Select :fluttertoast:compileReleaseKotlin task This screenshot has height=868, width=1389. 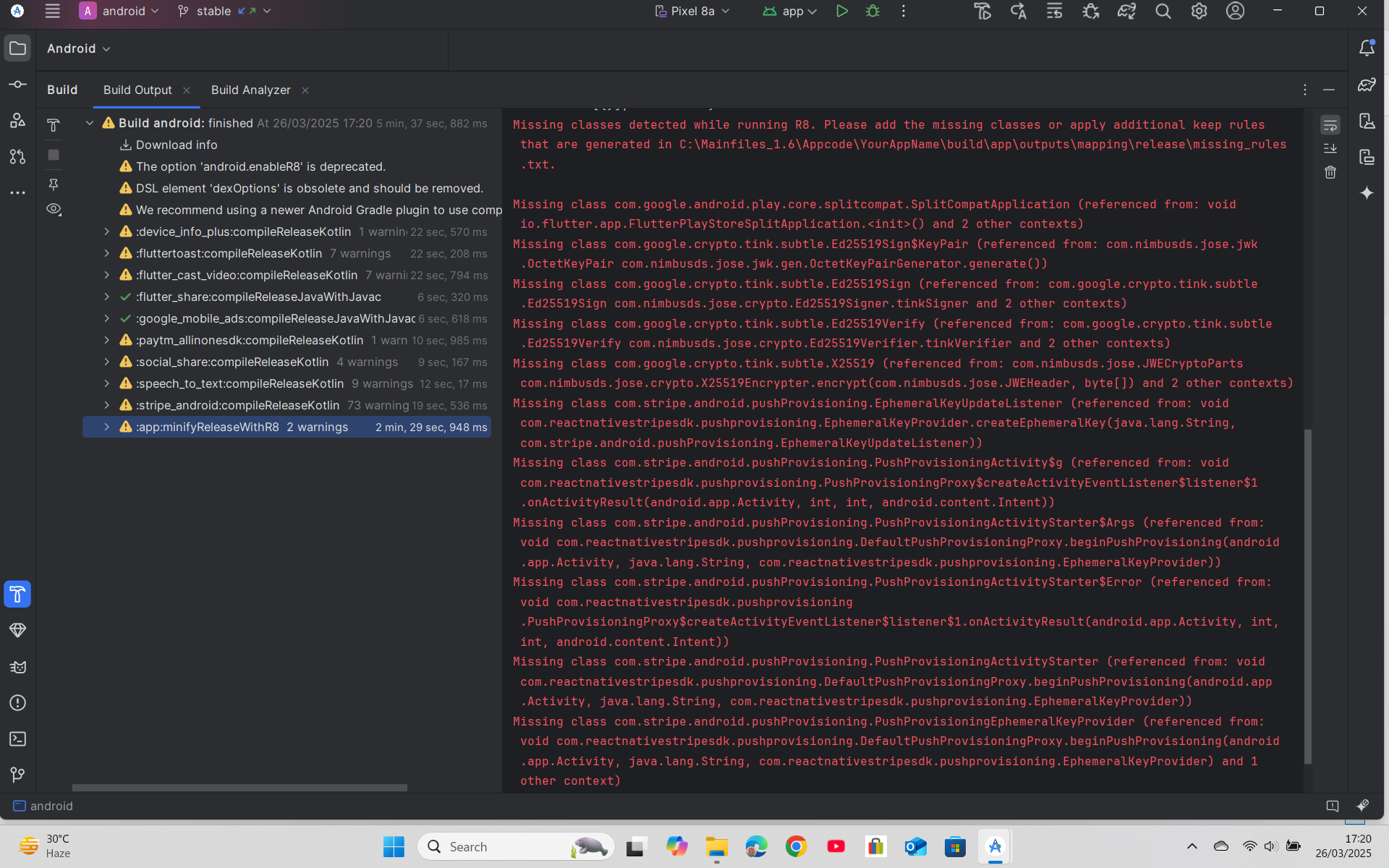click(x=287, y=253)
